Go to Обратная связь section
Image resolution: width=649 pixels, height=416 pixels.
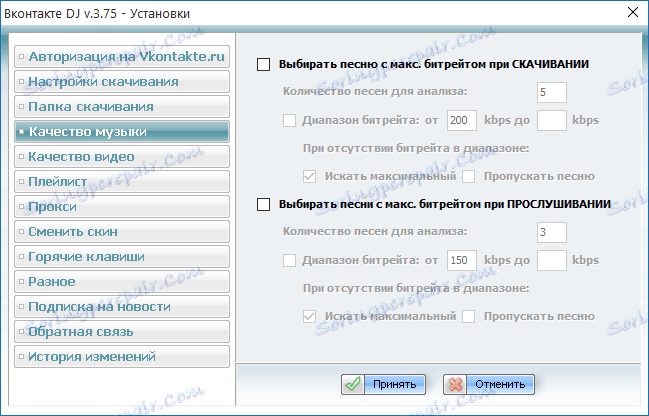pos(122,332)
